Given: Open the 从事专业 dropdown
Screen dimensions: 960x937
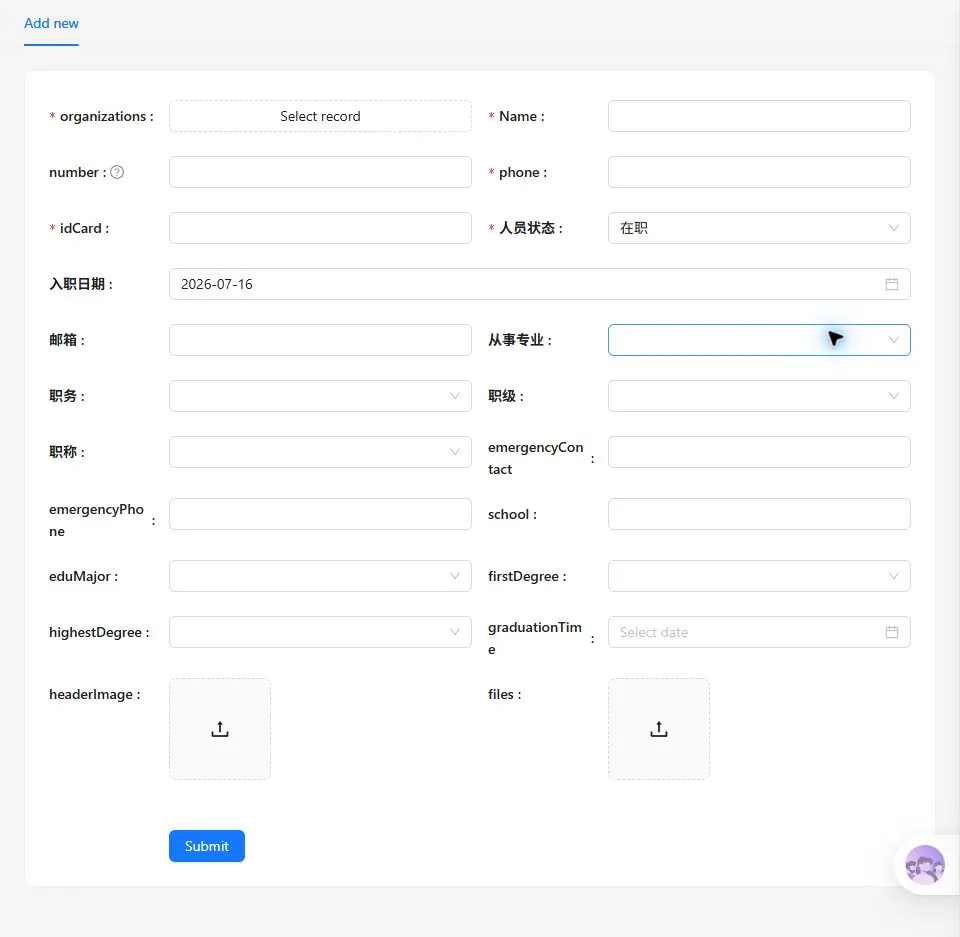Looking at the screenshot, I should pyautogui.click(x=759, y=340).
